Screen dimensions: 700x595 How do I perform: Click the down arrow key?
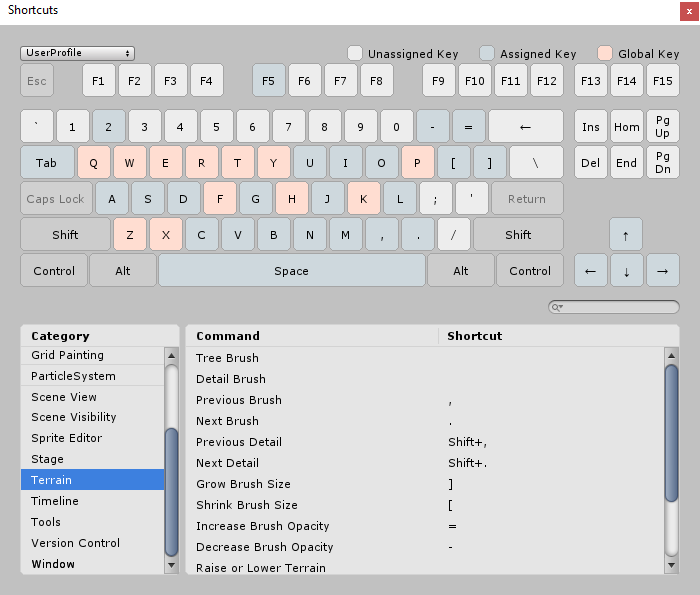(627, 270)
